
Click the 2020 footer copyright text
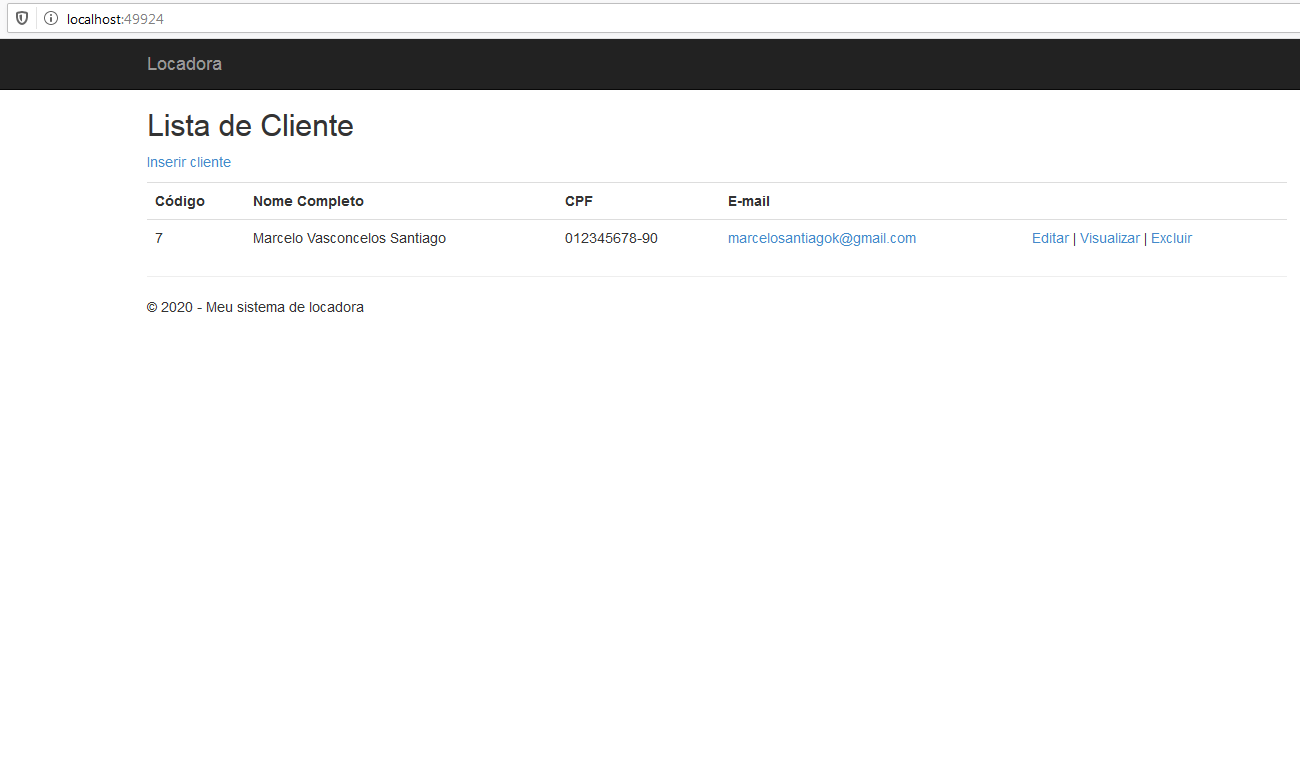(255, 307)
